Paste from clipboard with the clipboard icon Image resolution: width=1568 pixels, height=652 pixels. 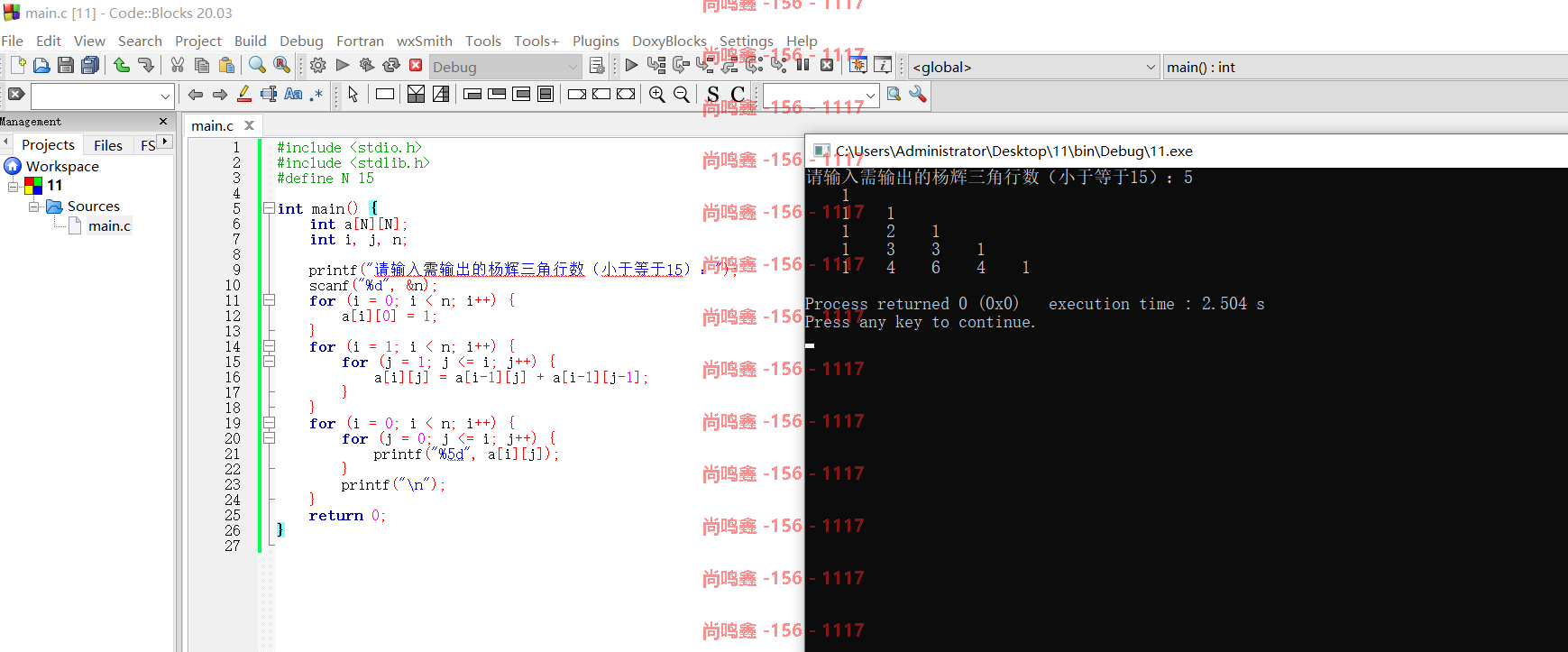(x=226, y=65)
